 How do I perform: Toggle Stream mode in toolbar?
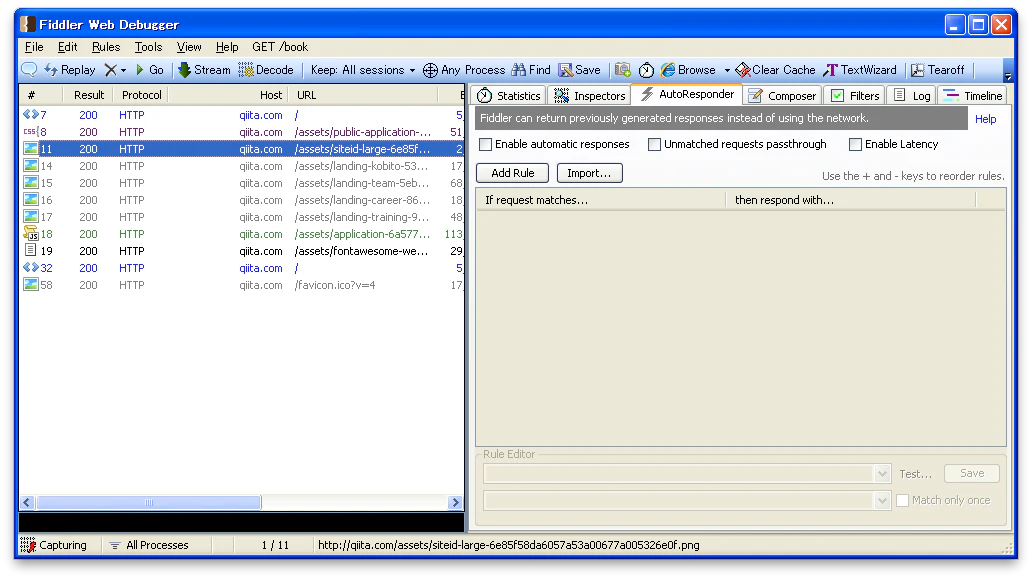point(204,70)
